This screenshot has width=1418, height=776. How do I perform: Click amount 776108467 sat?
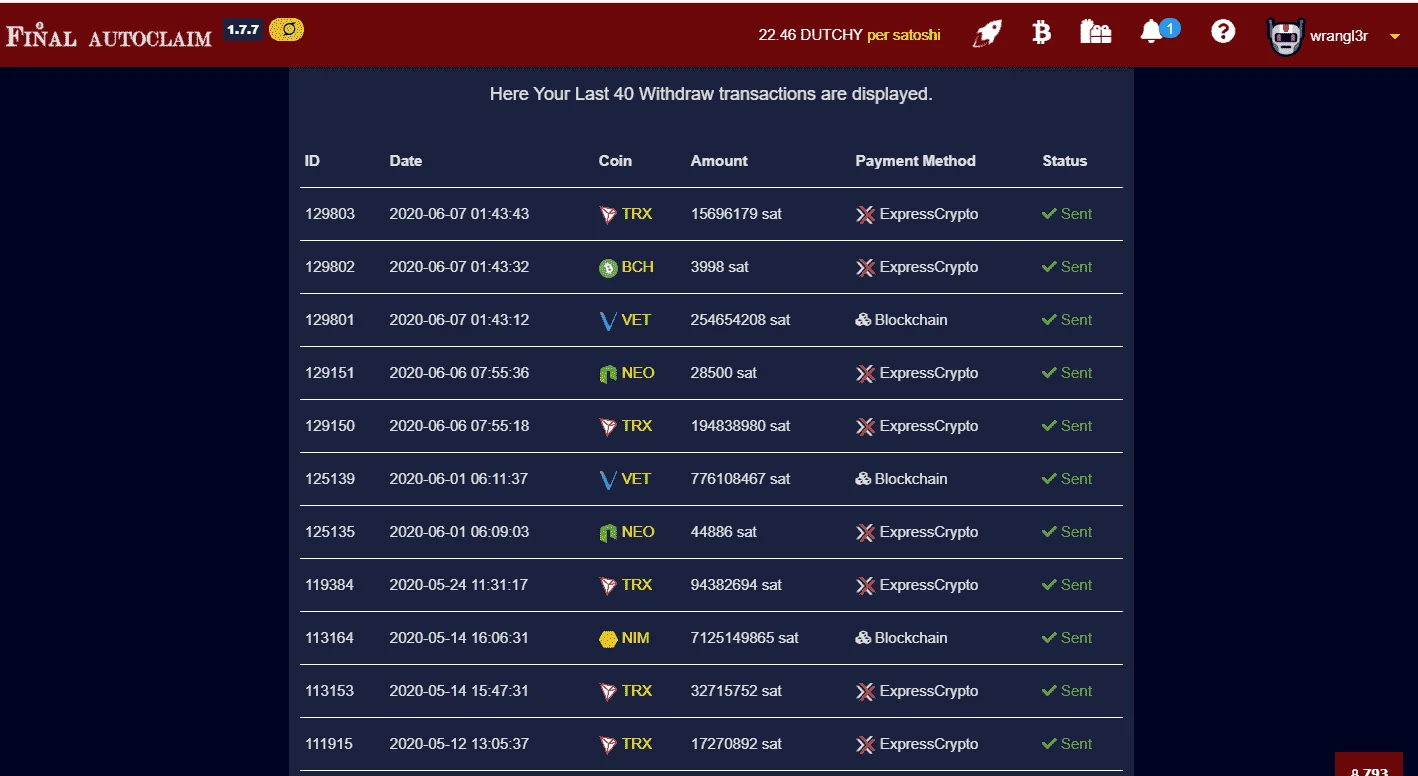point(740,479)
